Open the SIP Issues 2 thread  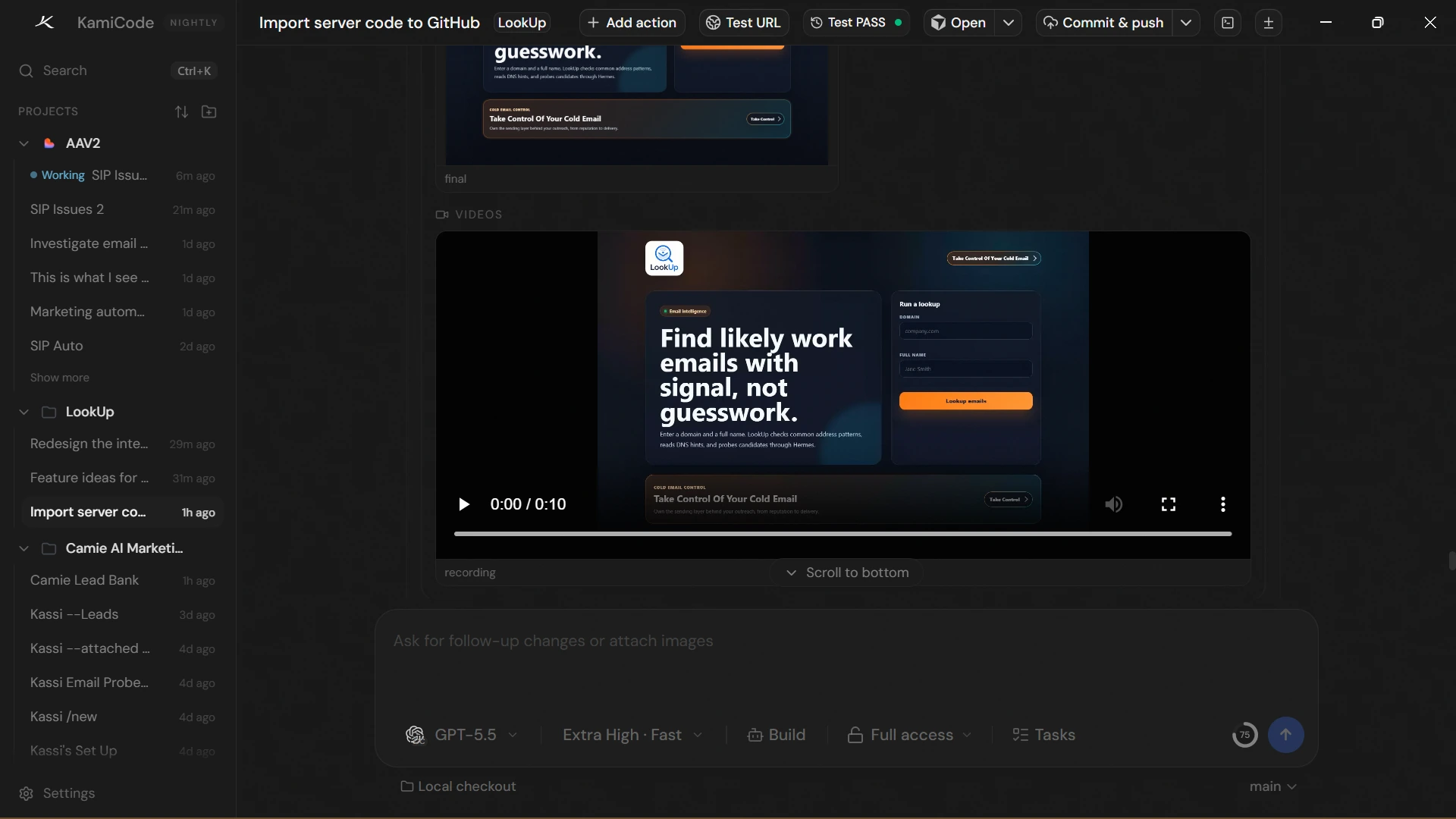click(121, 209)
